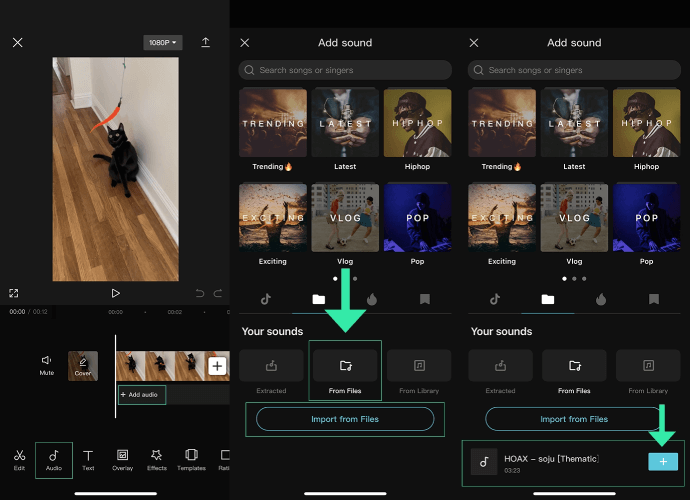Open the Overlay tool
Viewport: 690px width, 500px height.
(122, 460)
